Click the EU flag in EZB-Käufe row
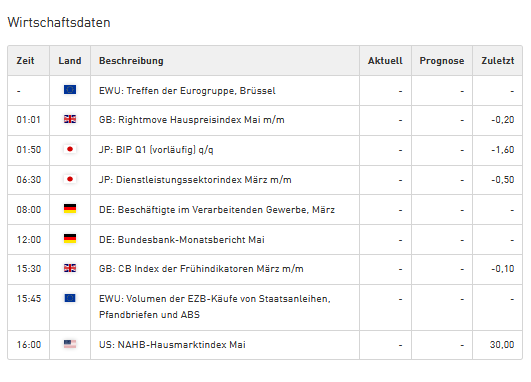The height and width of the screenshot is (382, 531). [x=70, y=298]
